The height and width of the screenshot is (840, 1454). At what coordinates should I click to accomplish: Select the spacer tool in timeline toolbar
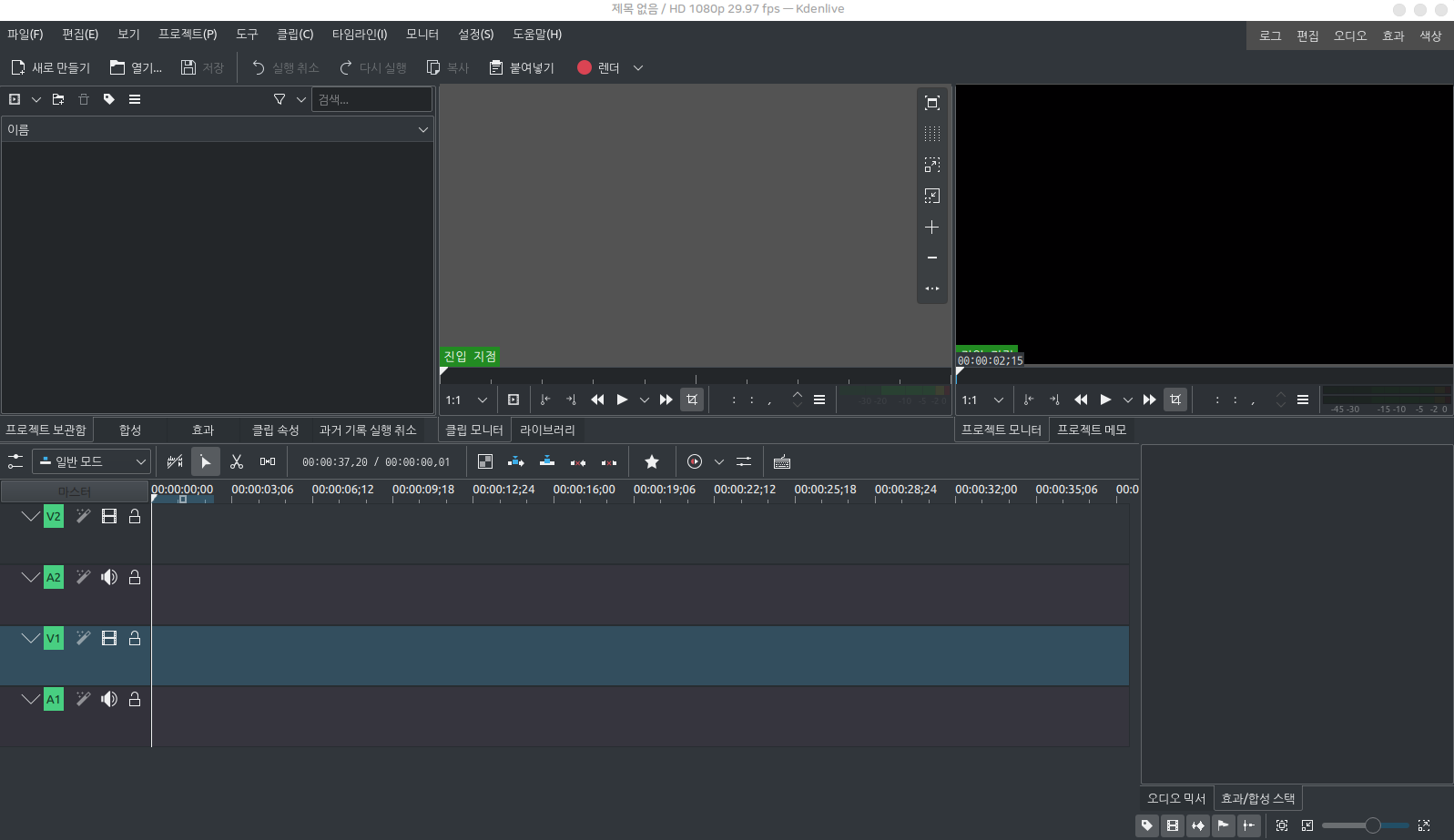pos(268,462)
